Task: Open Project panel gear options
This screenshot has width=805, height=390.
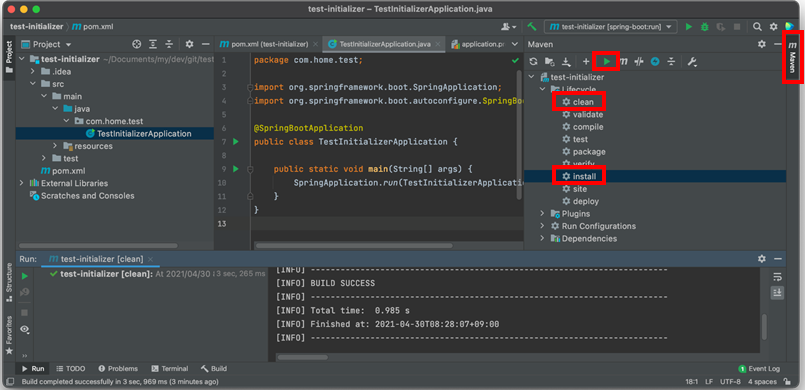Action: 189,44
